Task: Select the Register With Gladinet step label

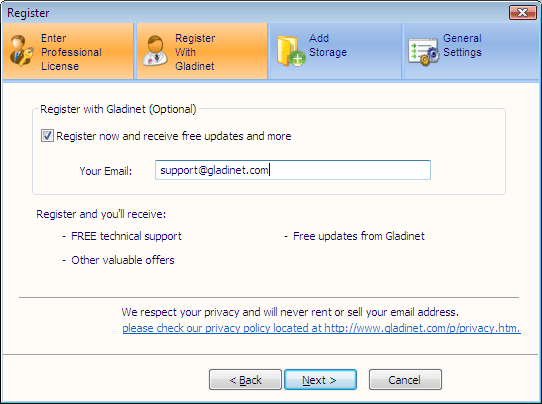Action: (195, 52)
